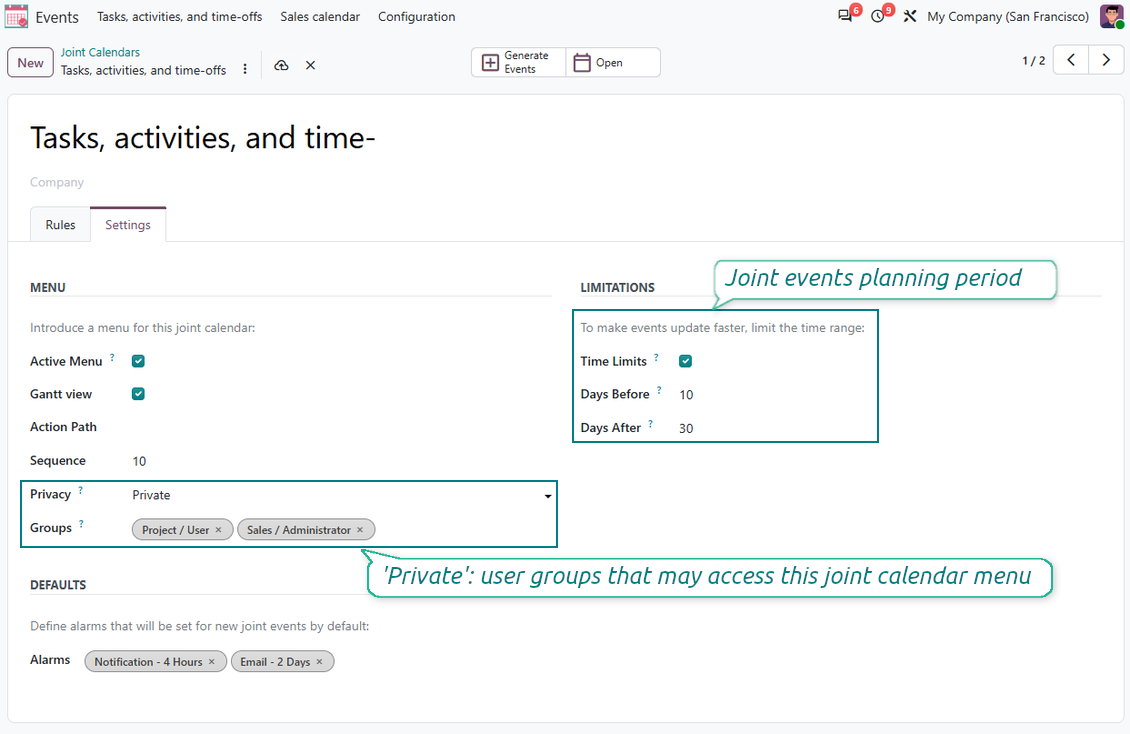Open the Sales calendar menu
The height and width of the screenshot is (734, 1130).
coord(320,16)
